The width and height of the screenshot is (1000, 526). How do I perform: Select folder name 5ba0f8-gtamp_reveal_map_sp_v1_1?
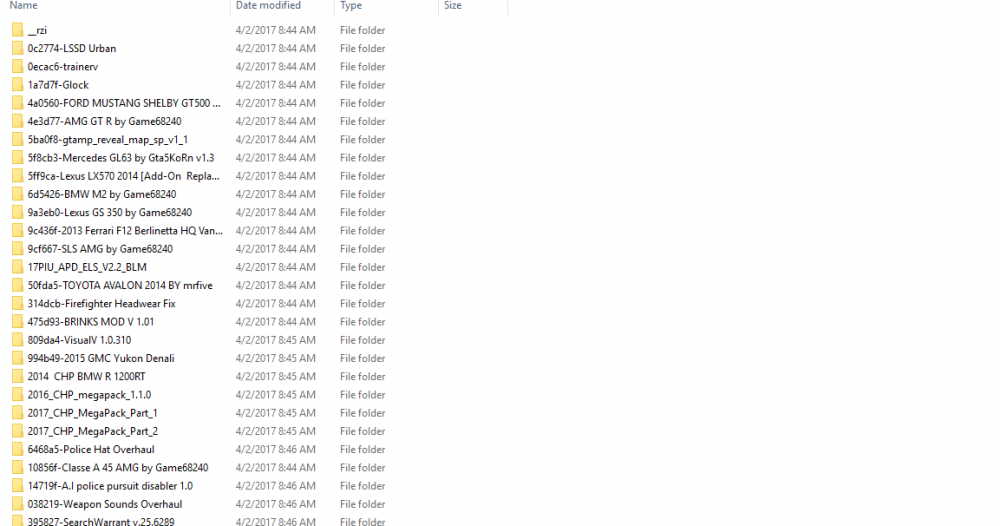coord(108,140)
